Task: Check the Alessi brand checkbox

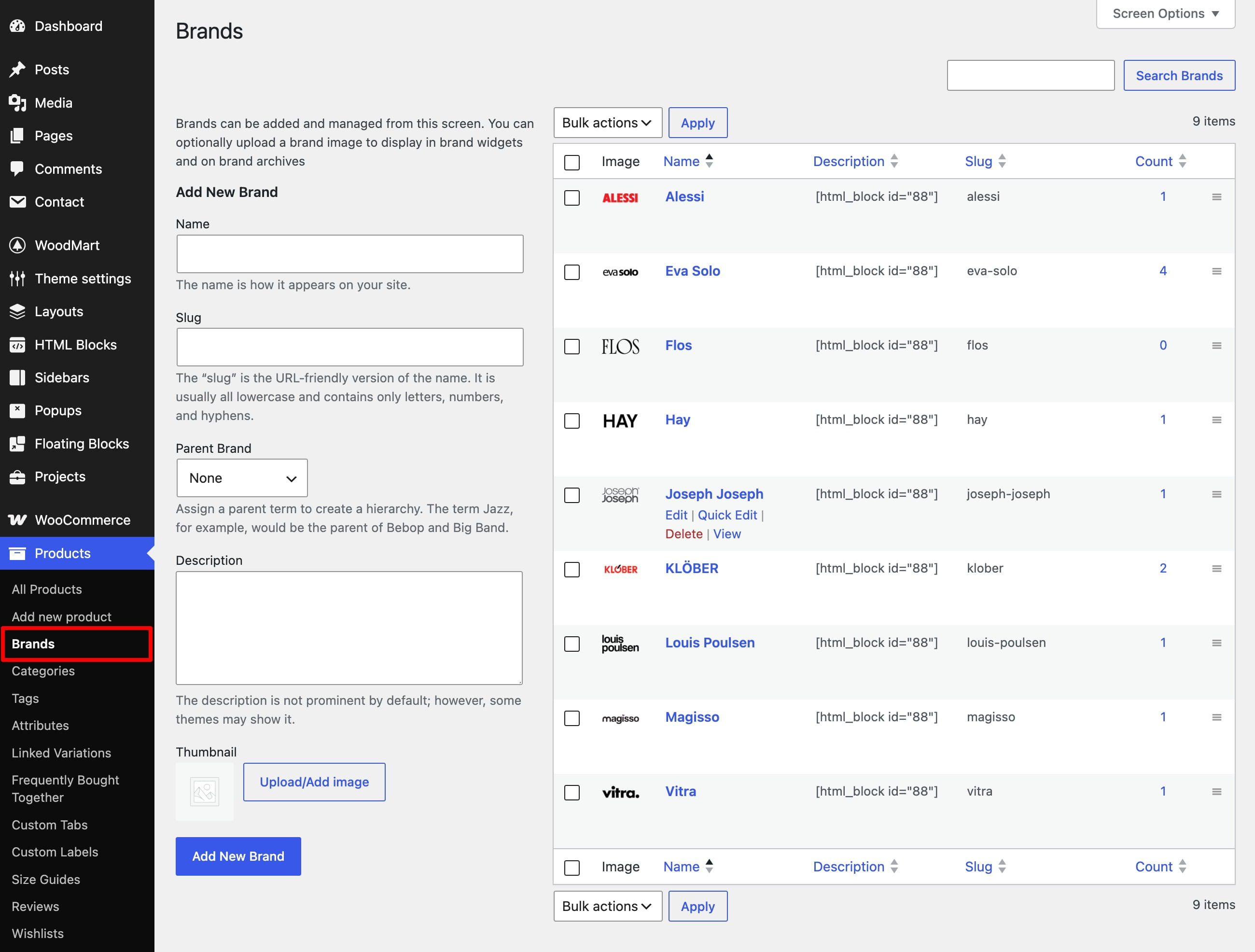Action: (572, 197)
